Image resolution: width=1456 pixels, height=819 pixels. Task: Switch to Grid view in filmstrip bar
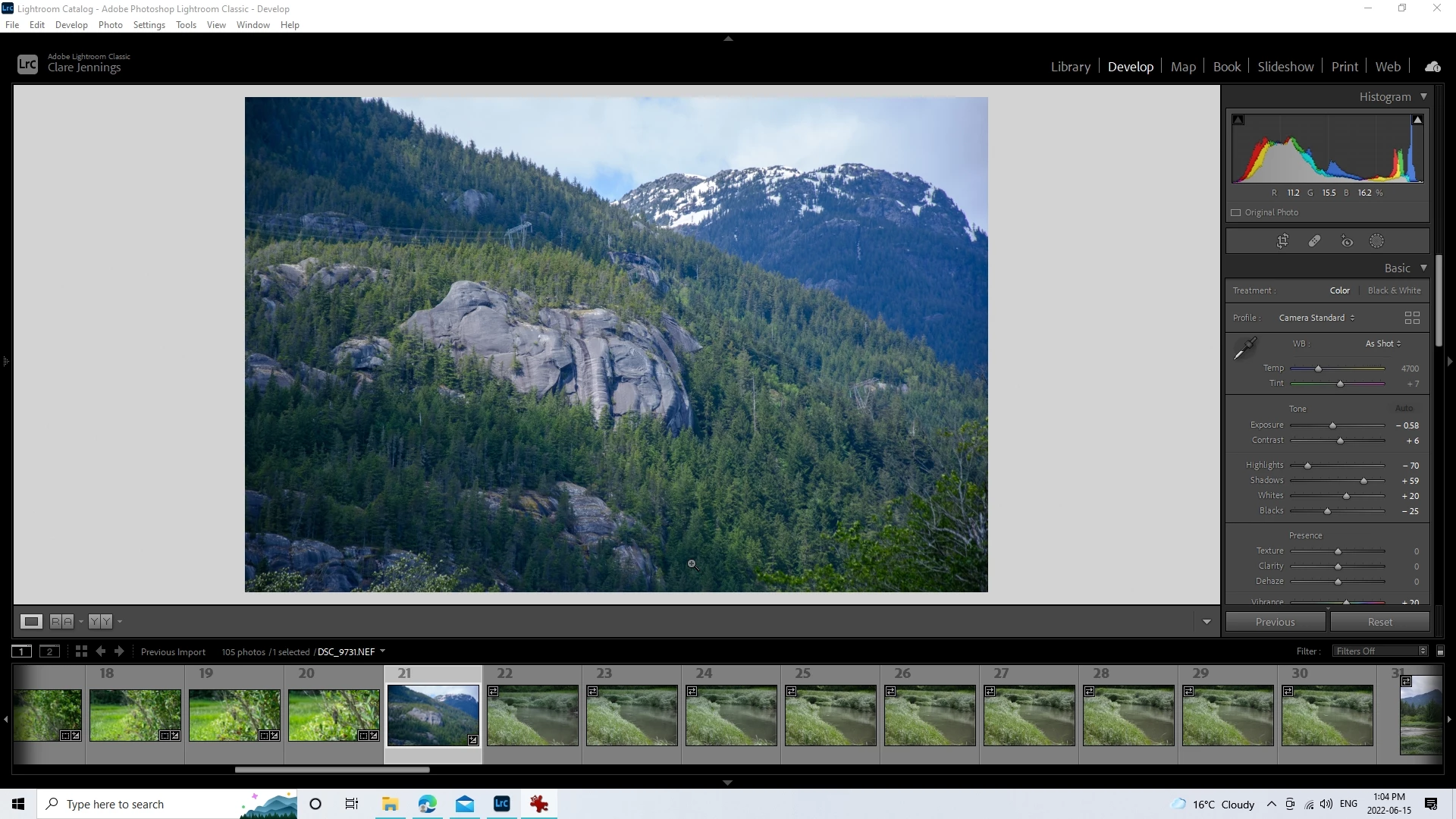(81, 651)
